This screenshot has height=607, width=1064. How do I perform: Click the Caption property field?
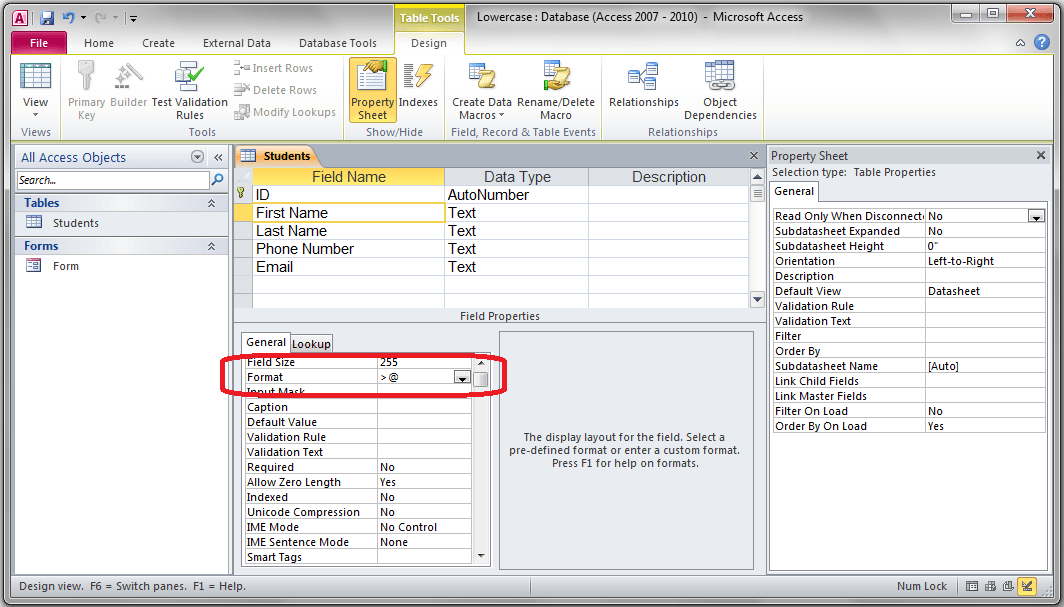423,407
